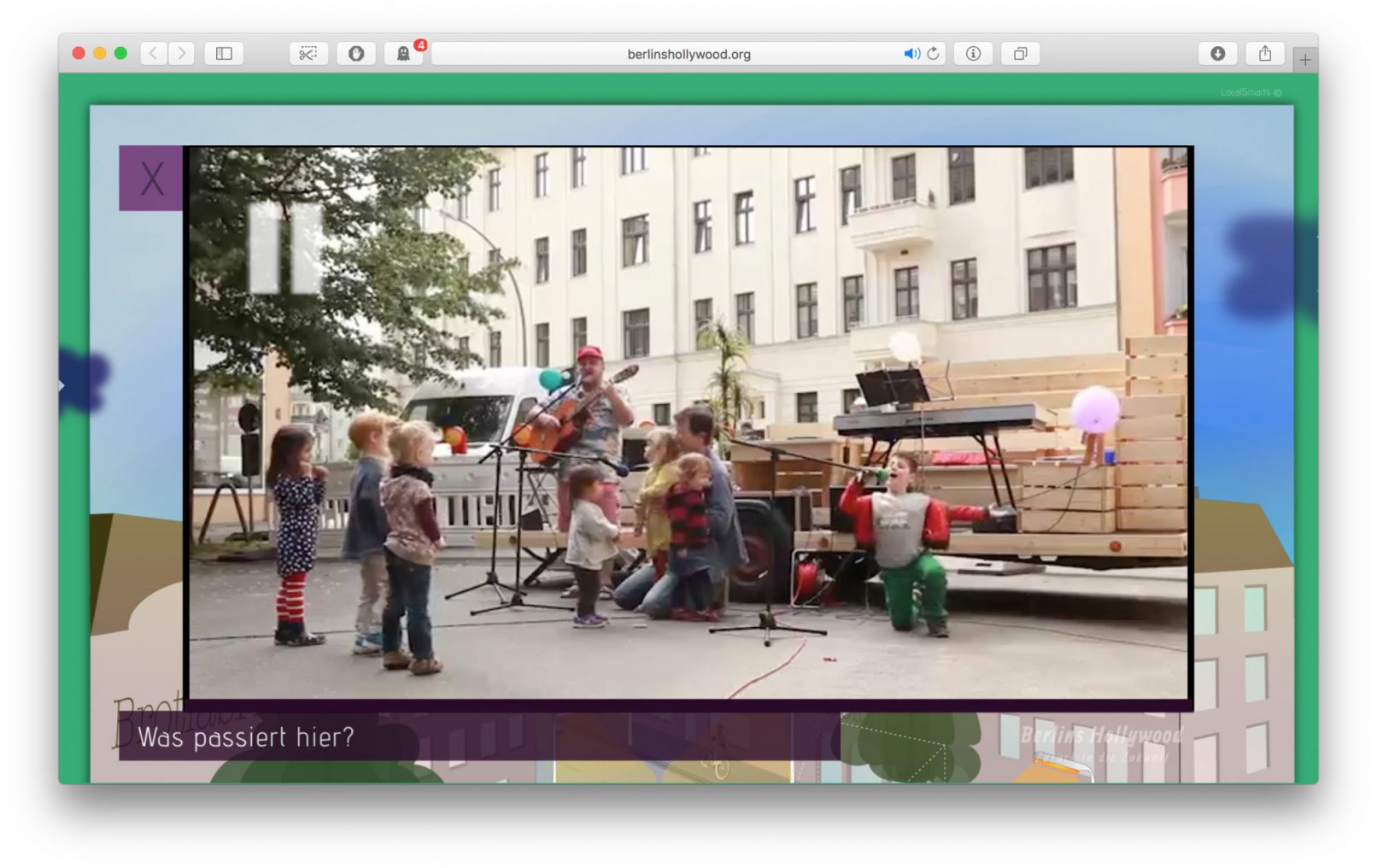
Task: Mute this tab's audio
Action: [911, 54]
